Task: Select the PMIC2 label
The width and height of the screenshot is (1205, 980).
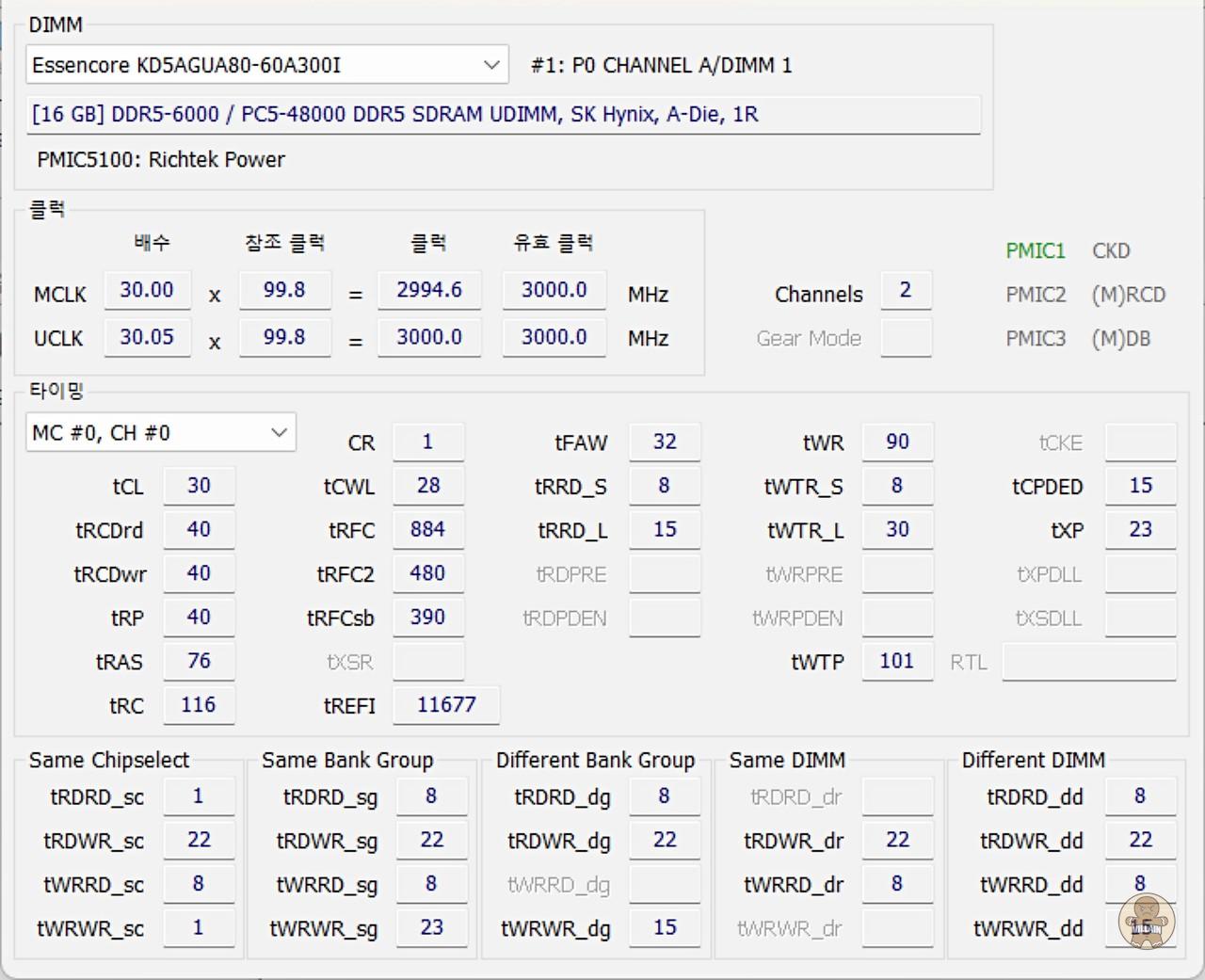Action: (x=1036, y=295)
